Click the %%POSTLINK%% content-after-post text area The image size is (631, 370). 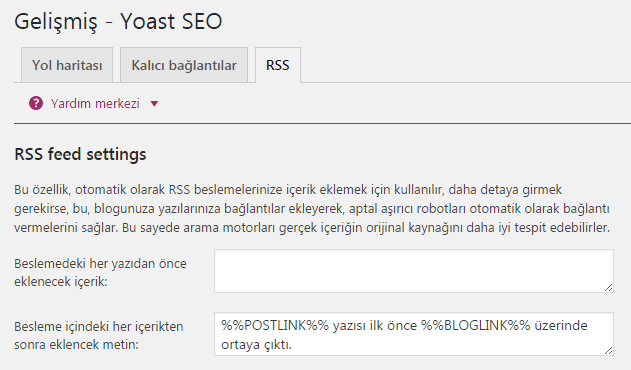(414, 334)
